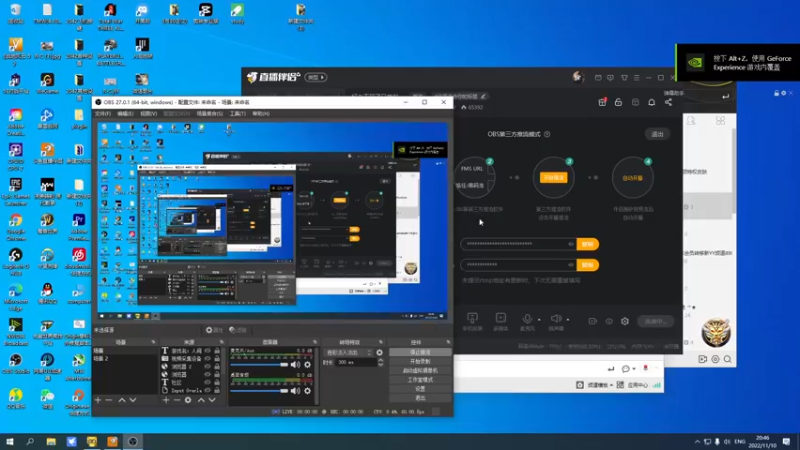800x450 pixels.
Task: Toggle lock on top text source
Action: coord(217,351)
